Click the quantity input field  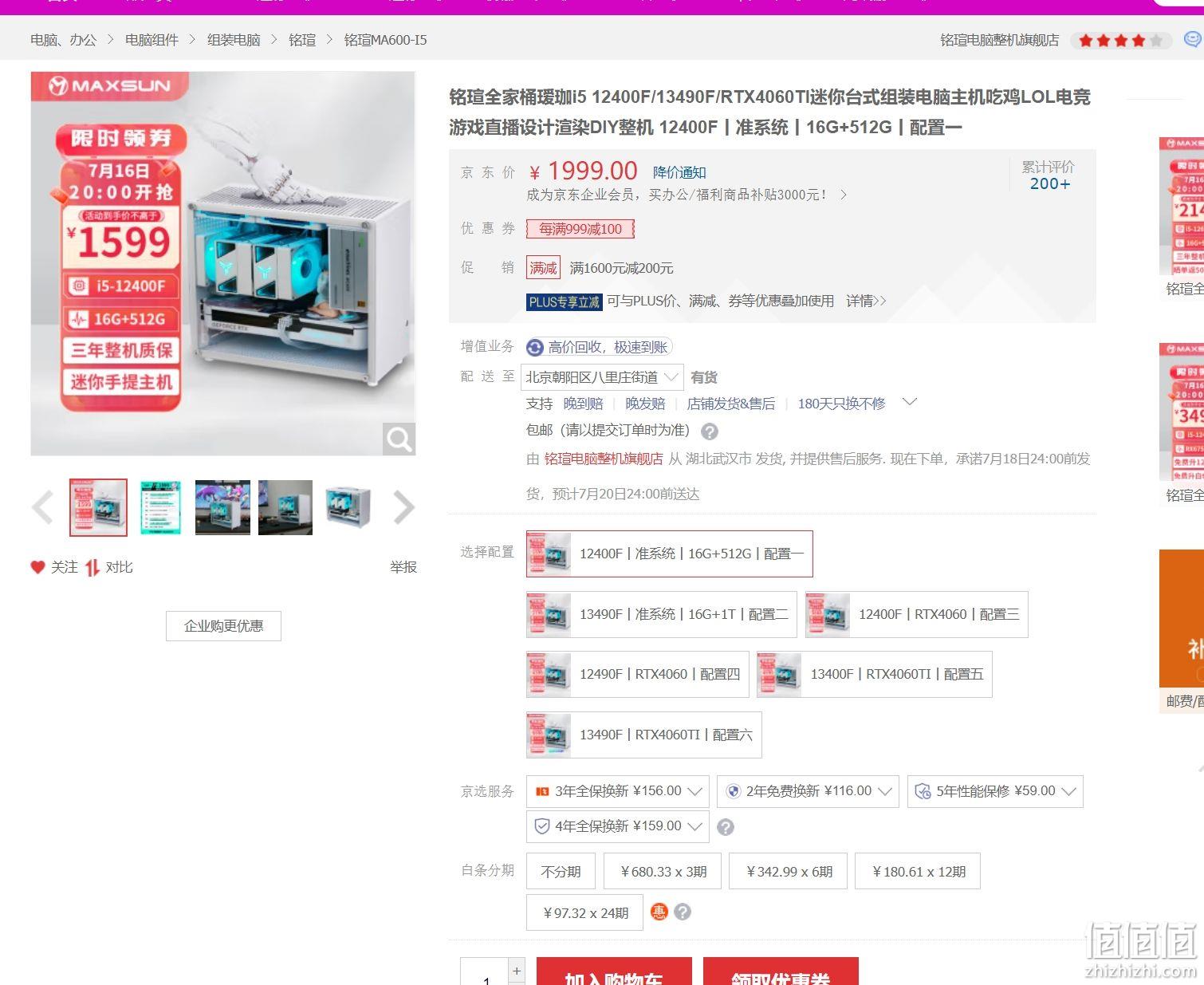[485, 973]
